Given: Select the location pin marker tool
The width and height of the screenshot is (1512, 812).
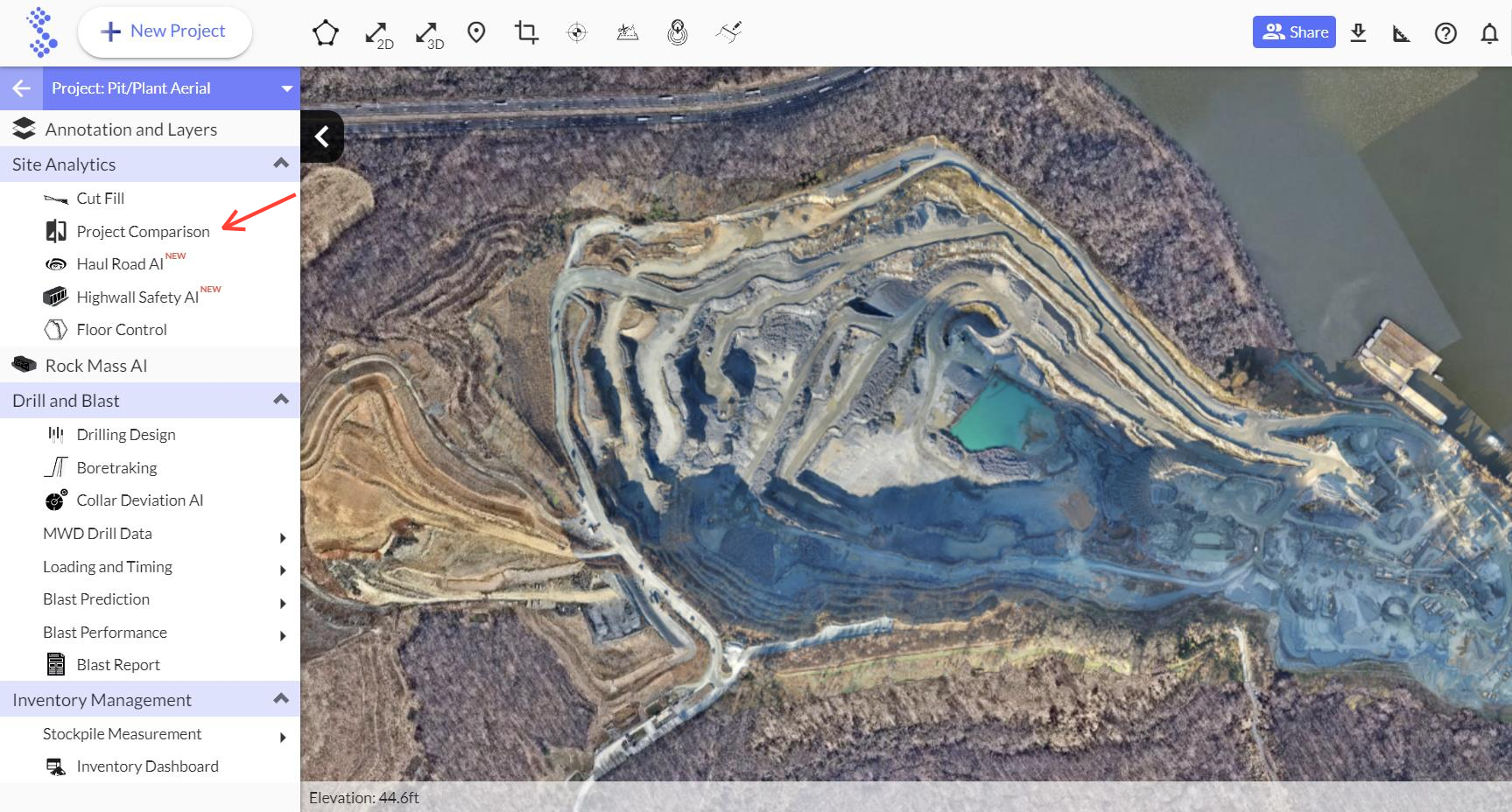Looking at the screenshot, I should coord(476,33).
